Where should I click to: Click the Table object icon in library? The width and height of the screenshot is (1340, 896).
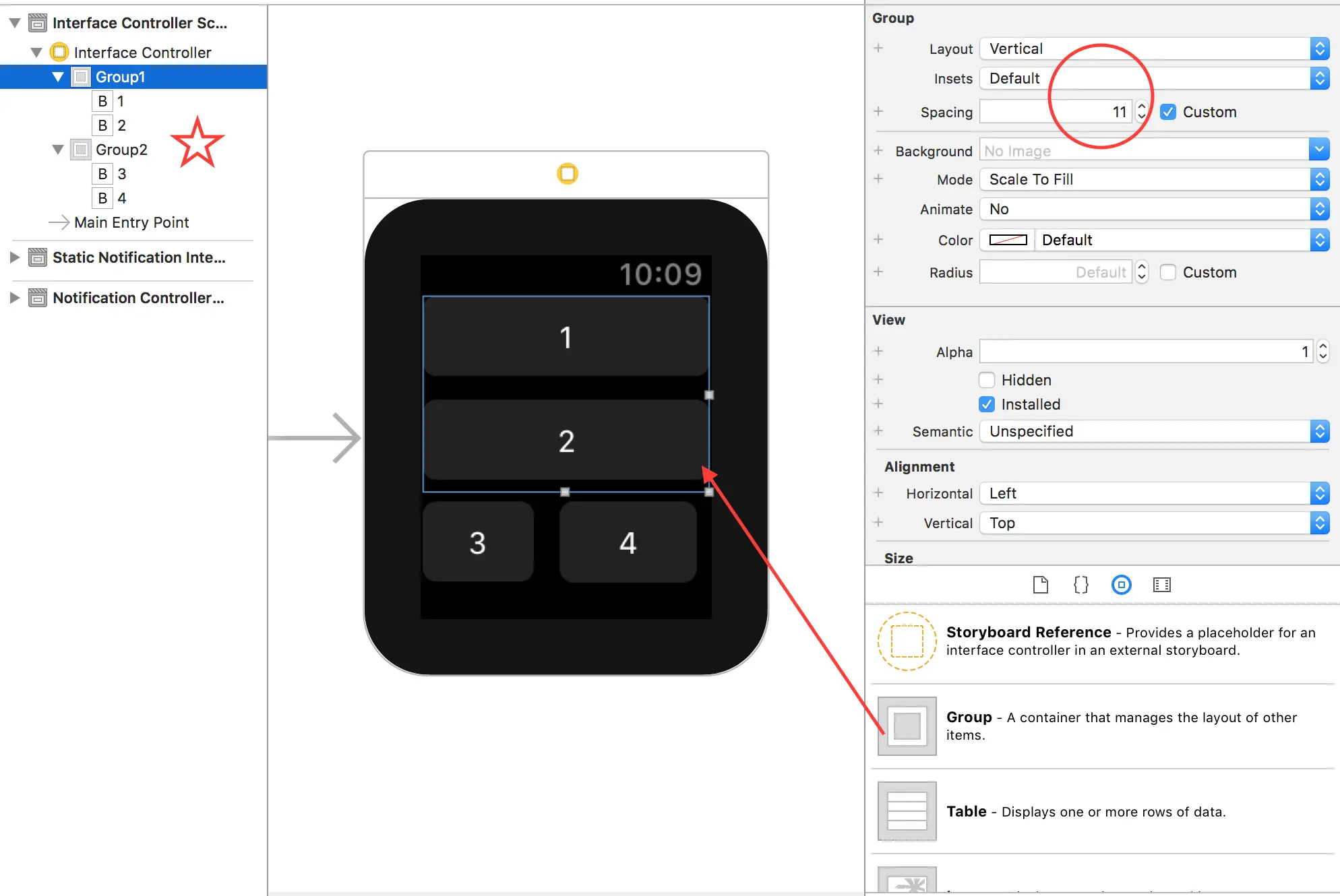[907, 811]
